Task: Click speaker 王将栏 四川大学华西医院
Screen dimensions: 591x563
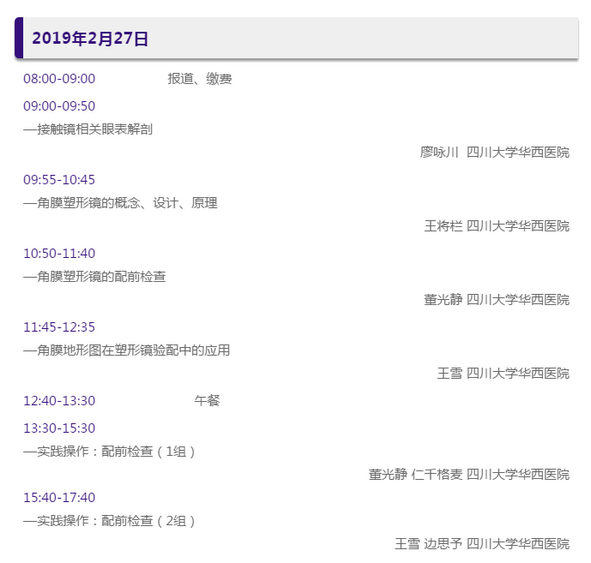Action: (x=497, y=226)
